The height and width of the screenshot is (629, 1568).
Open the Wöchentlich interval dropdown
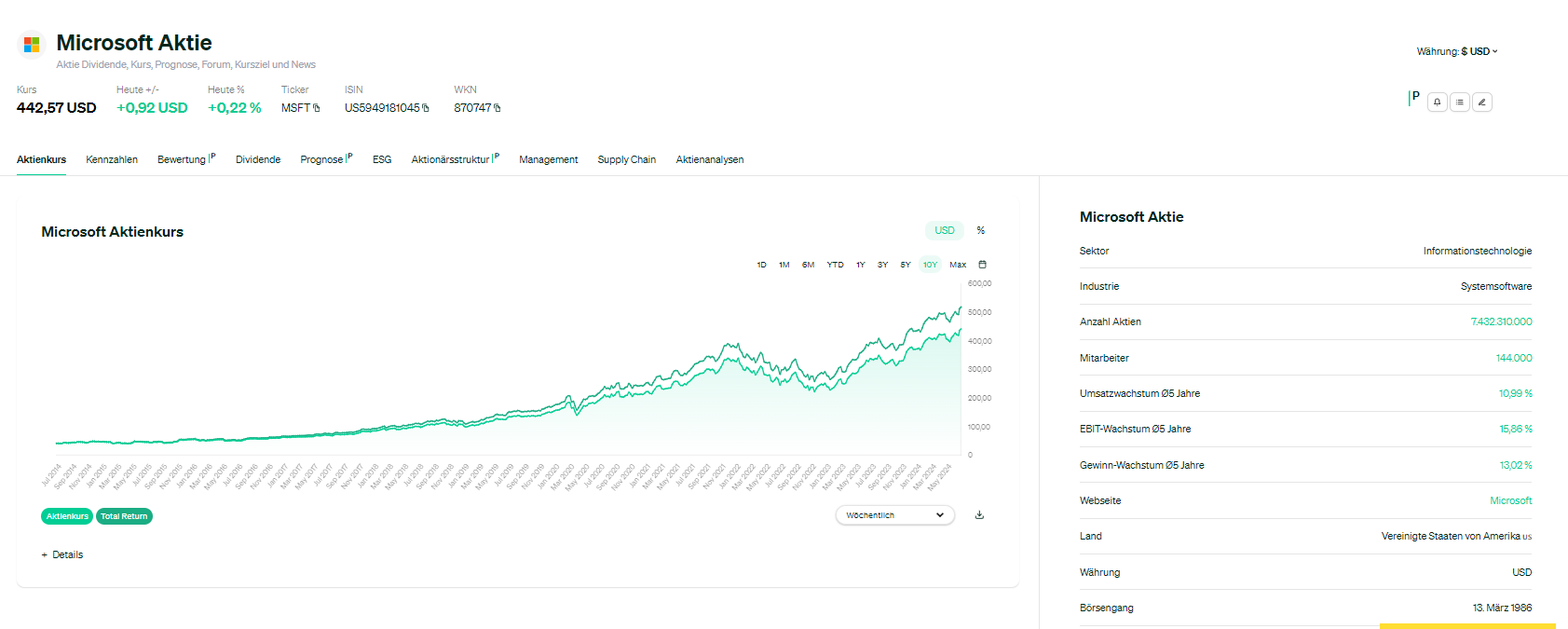pos(895,515)
